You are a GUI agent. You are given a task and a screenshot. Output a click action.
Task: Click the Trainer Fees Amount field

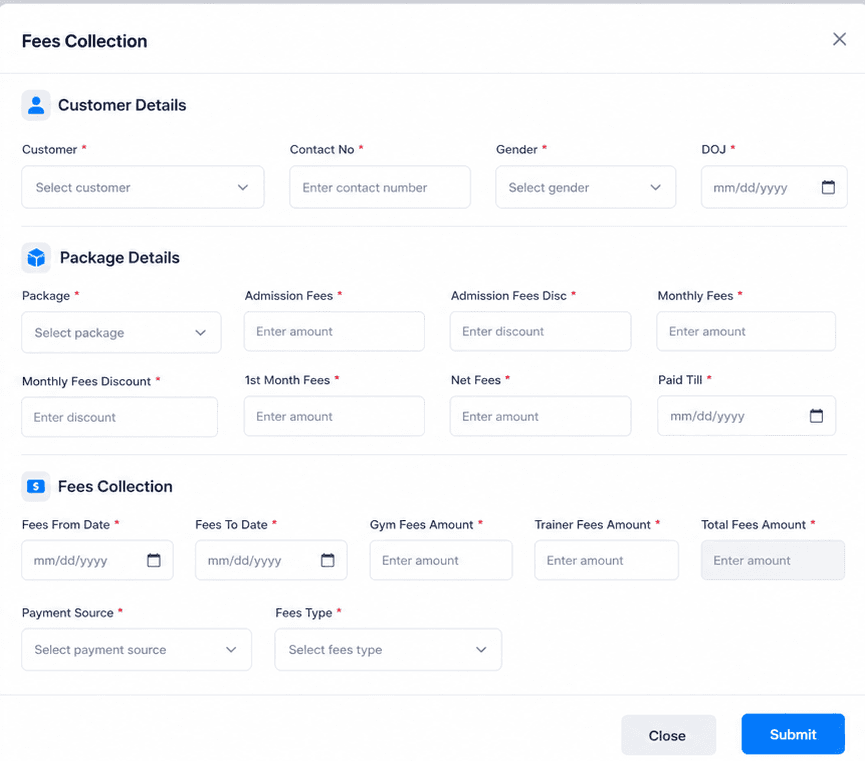[606, 560]
